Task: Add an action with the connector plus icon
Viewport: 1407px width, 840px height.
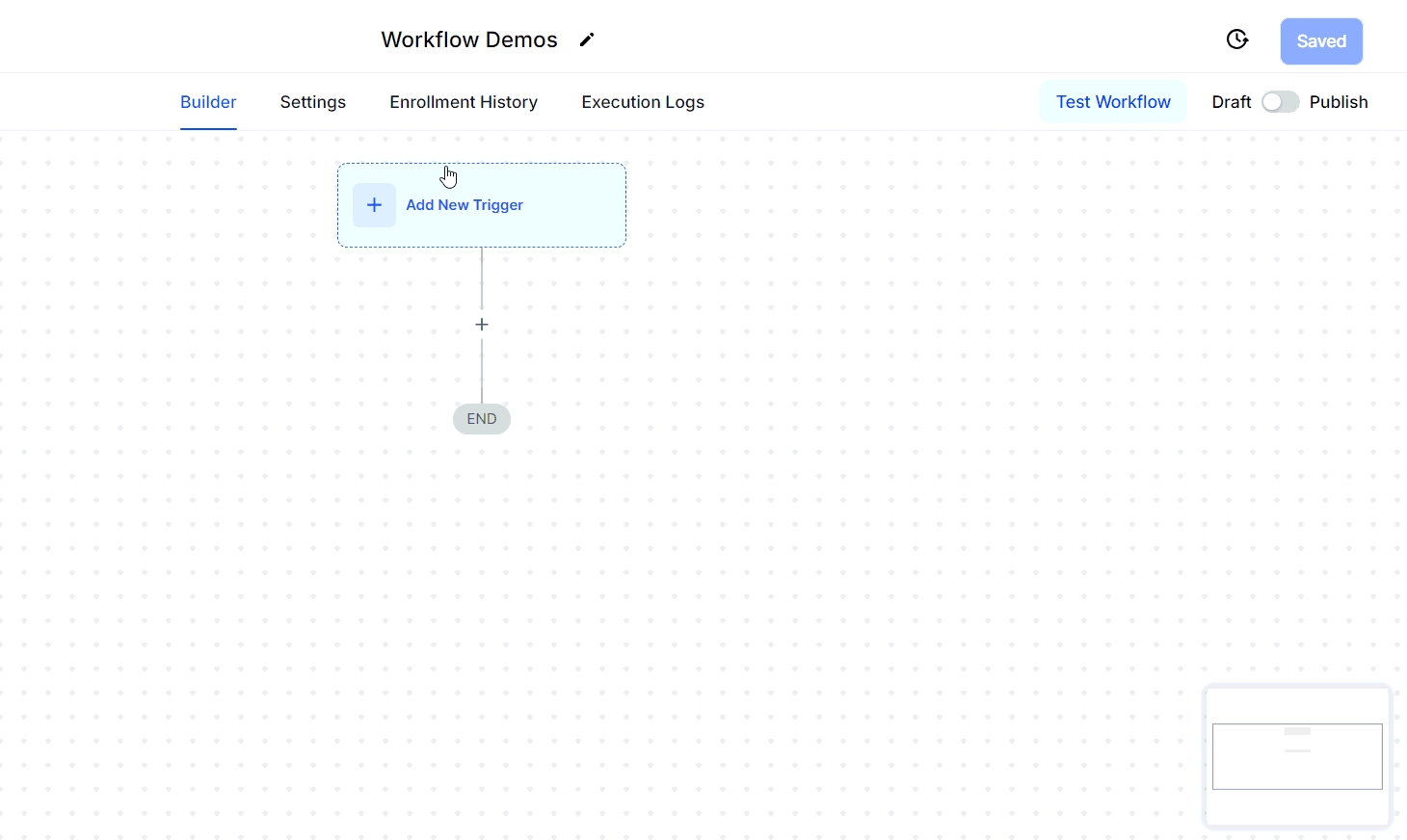Action: coord(482,325)
